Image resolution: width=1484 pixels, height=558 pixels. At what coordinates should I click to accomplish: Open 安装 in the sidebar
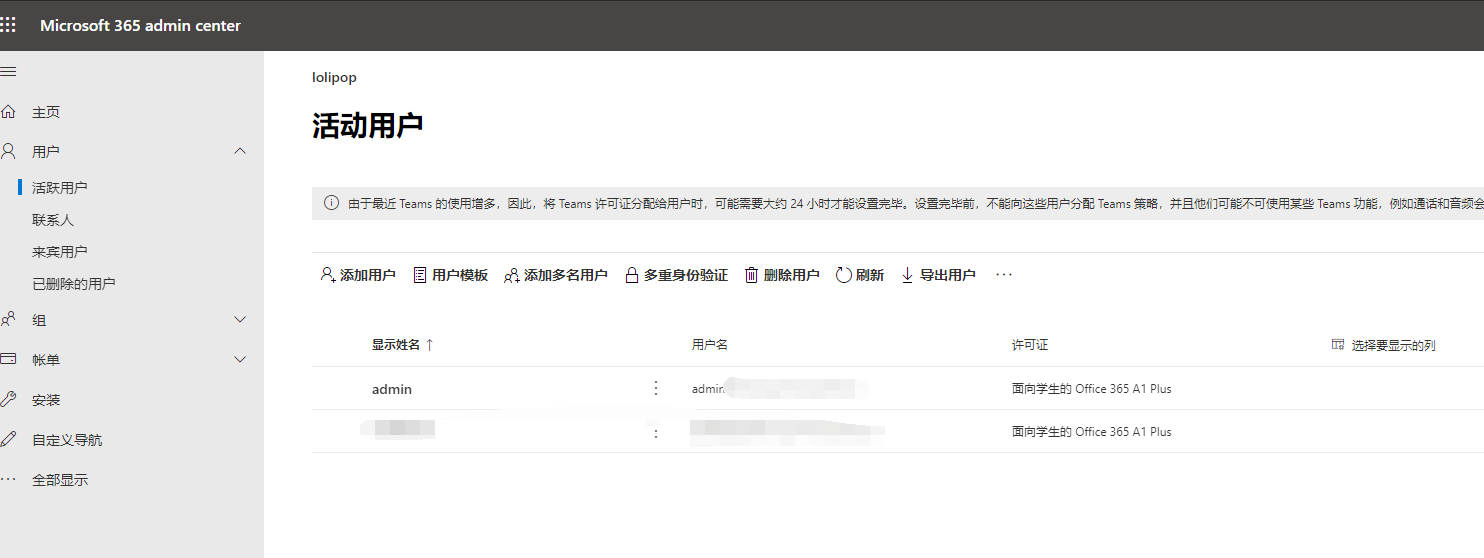coord(46,400)
